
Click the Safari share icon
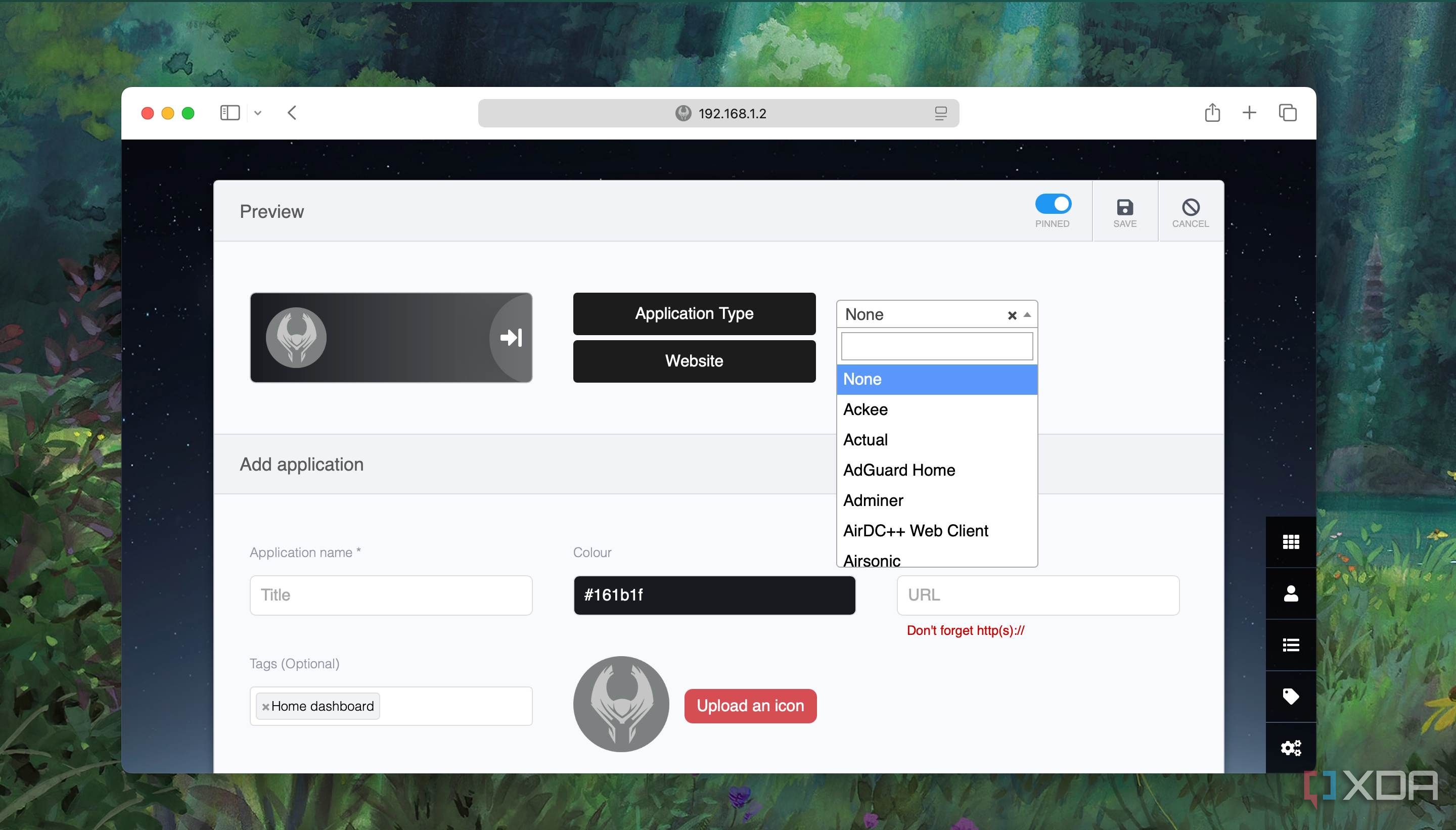1212,112
